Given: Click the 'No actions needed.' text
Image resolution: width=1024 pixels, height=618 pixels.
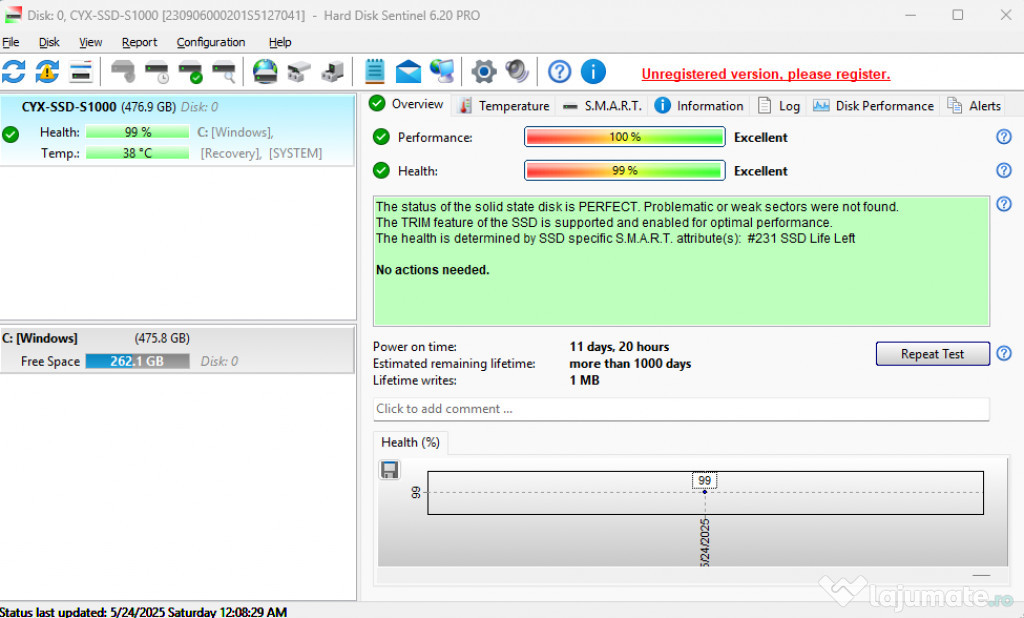Looking at the screenshot, I should (x=432, y=270).
